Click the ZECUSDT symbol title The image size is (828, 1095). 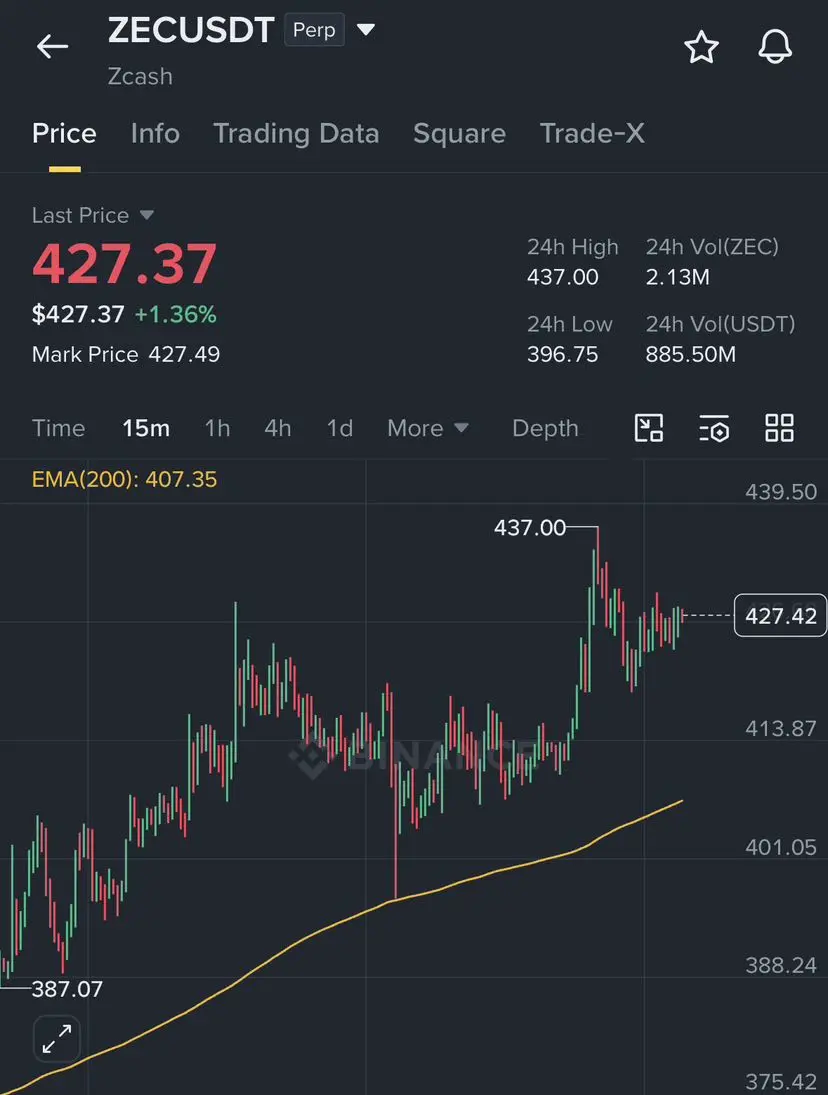pyautogui.click(x=191, y=30)
